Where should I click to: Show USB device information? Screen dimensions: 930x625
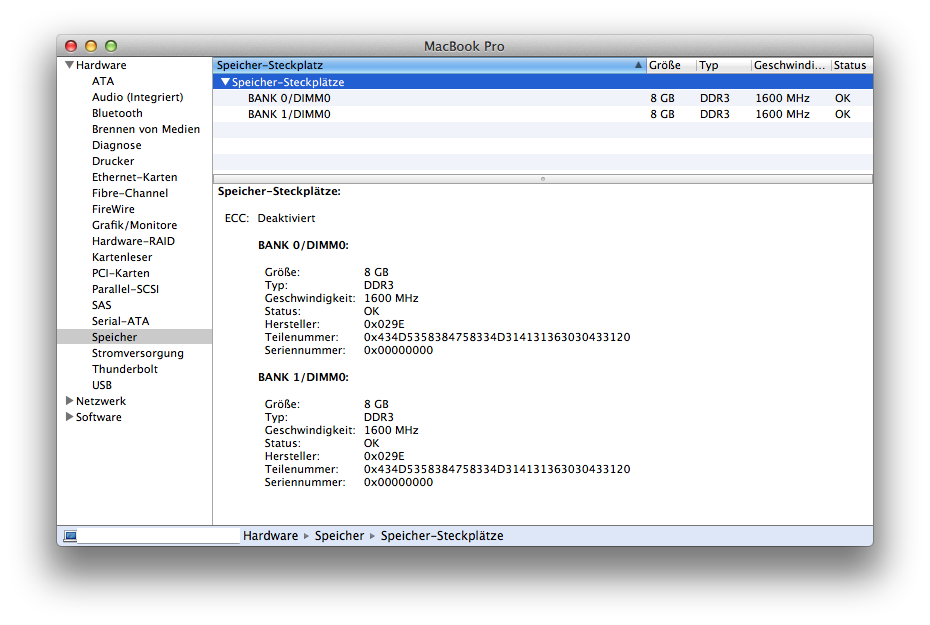click(x=101, y=385)
